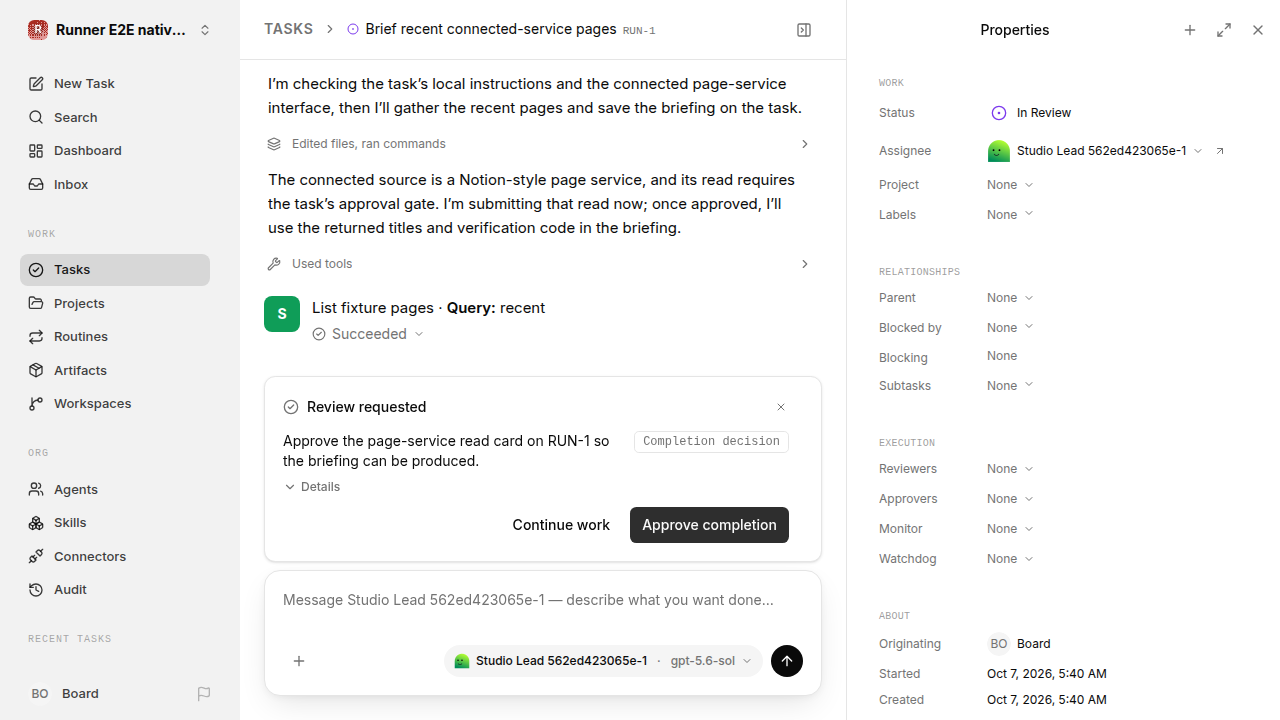The height and width of the screenshot is (720, 1280).
Task: Click the Agents people icon
Action: [x=36, y=489]
